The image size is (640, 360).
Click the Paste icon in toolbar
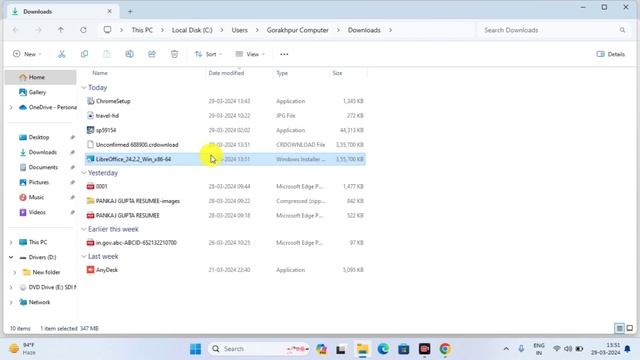(x=107, y=54)
